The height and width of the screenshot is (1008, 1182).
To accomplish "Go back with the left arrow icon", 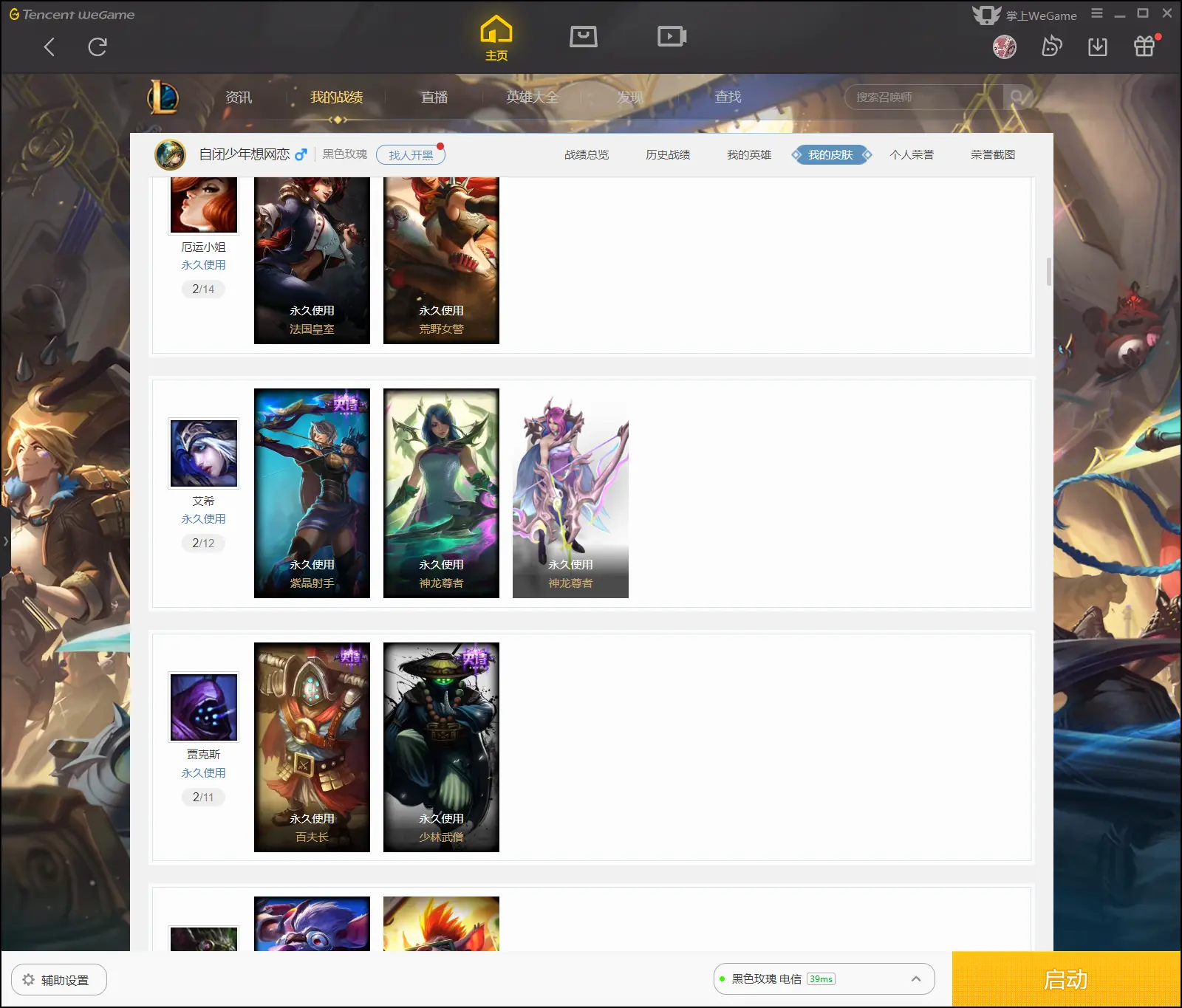I will click(x=49, y=47).
